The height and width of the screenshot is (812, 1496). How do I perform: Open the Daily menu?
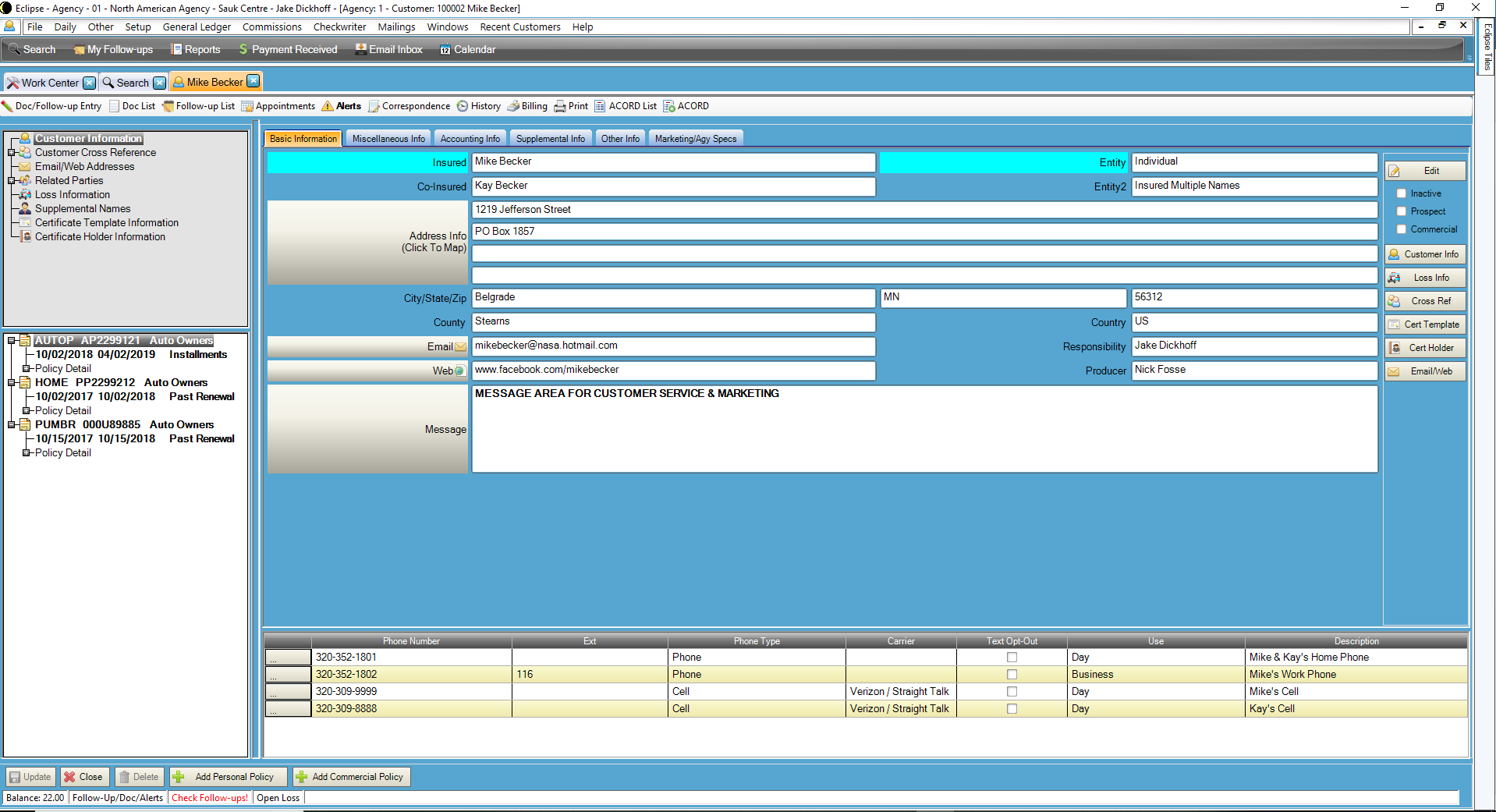[66, 27]
